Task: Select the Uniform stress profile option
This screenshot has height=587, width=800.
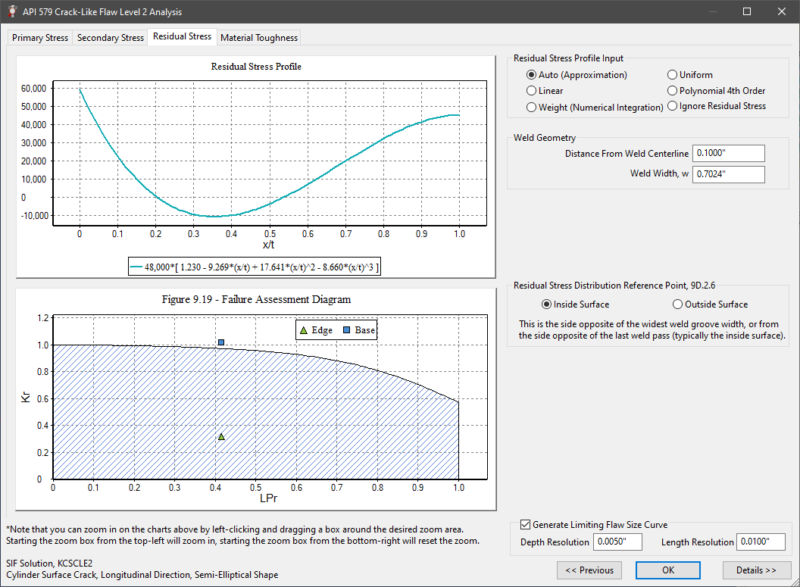Action: pos(673,75)
